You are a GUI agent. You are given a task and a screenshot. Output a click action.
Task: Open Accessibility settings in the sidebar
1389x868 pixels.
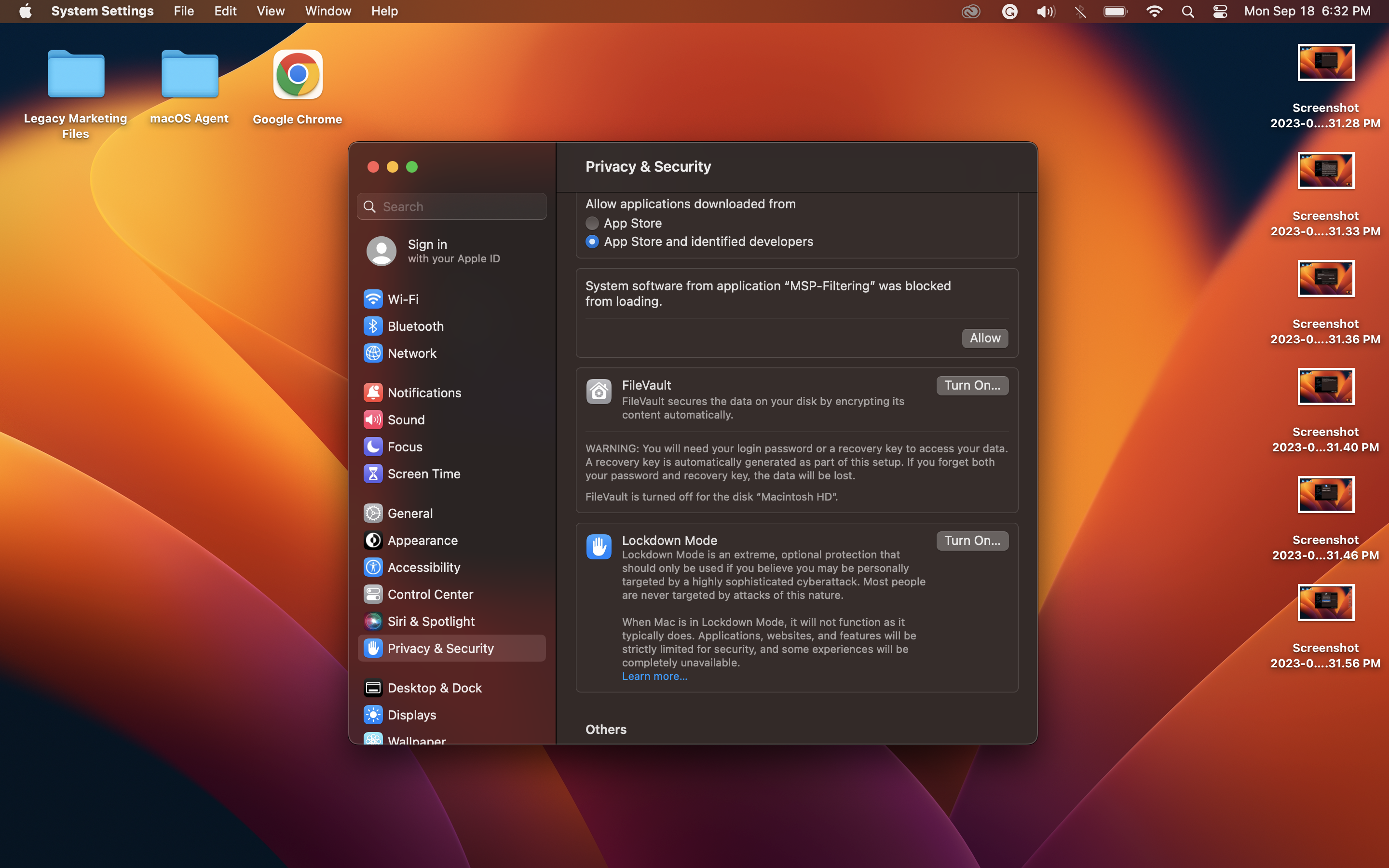coord(424,567)
